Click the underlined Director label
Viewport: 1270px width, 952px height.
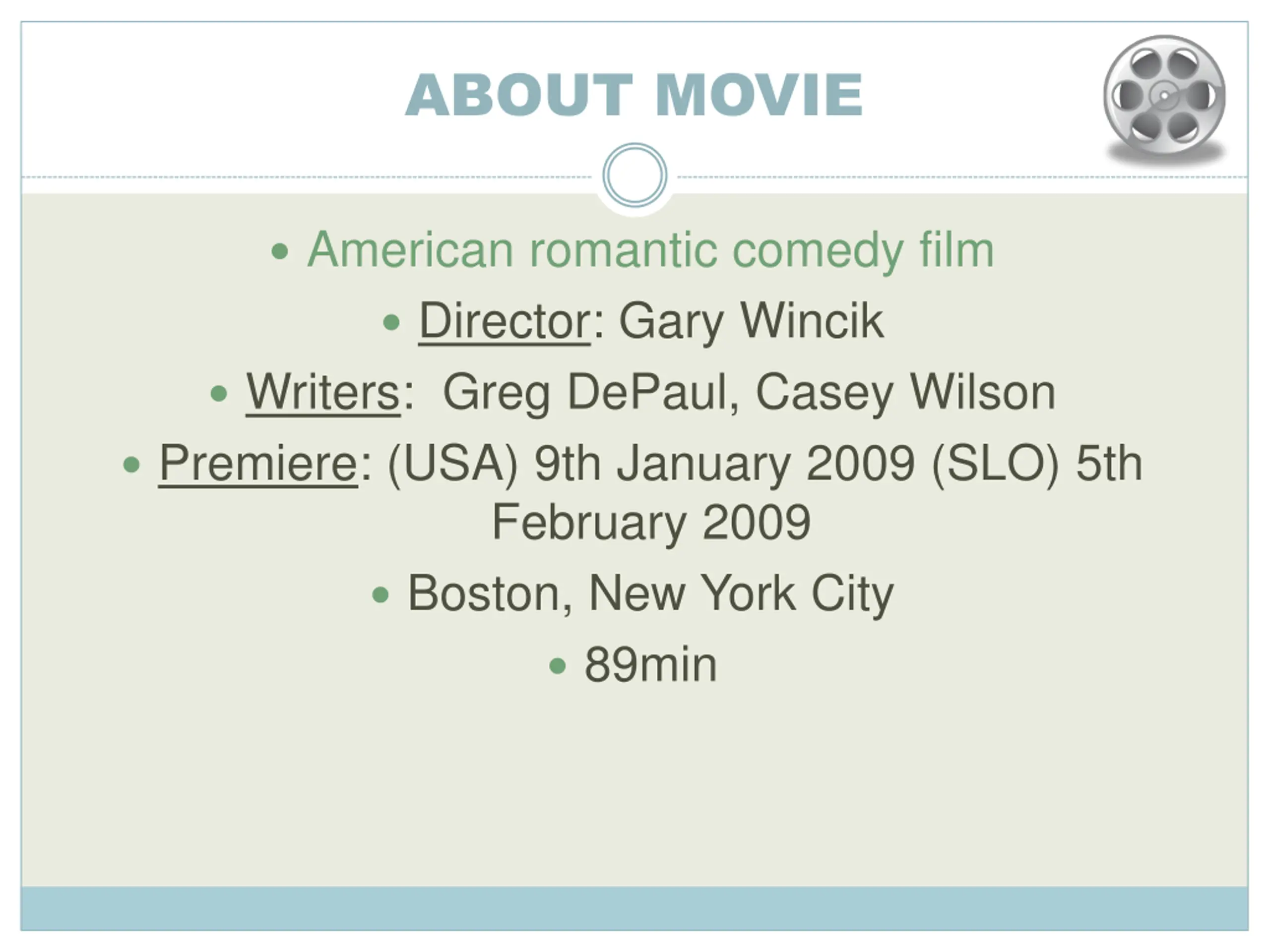coord(505,321)
